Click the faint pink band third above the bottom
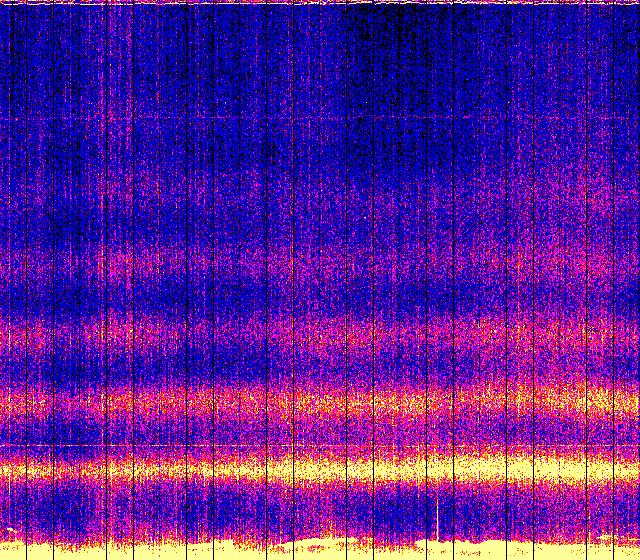The image size is (640, 560). (320, 332)
